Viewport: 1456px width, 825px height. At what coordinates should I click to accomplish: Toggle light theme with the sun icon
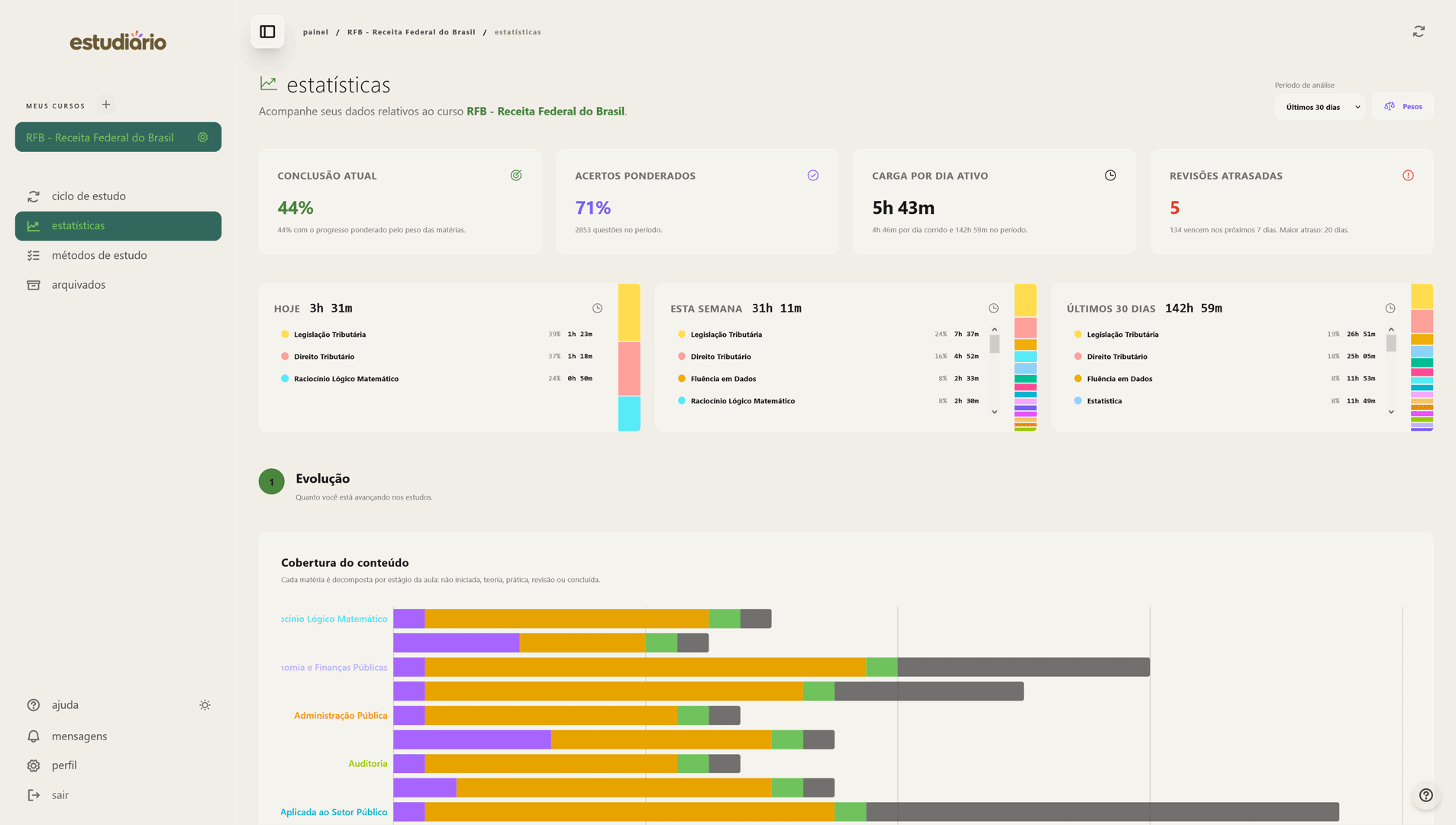(x=205, y=705)
